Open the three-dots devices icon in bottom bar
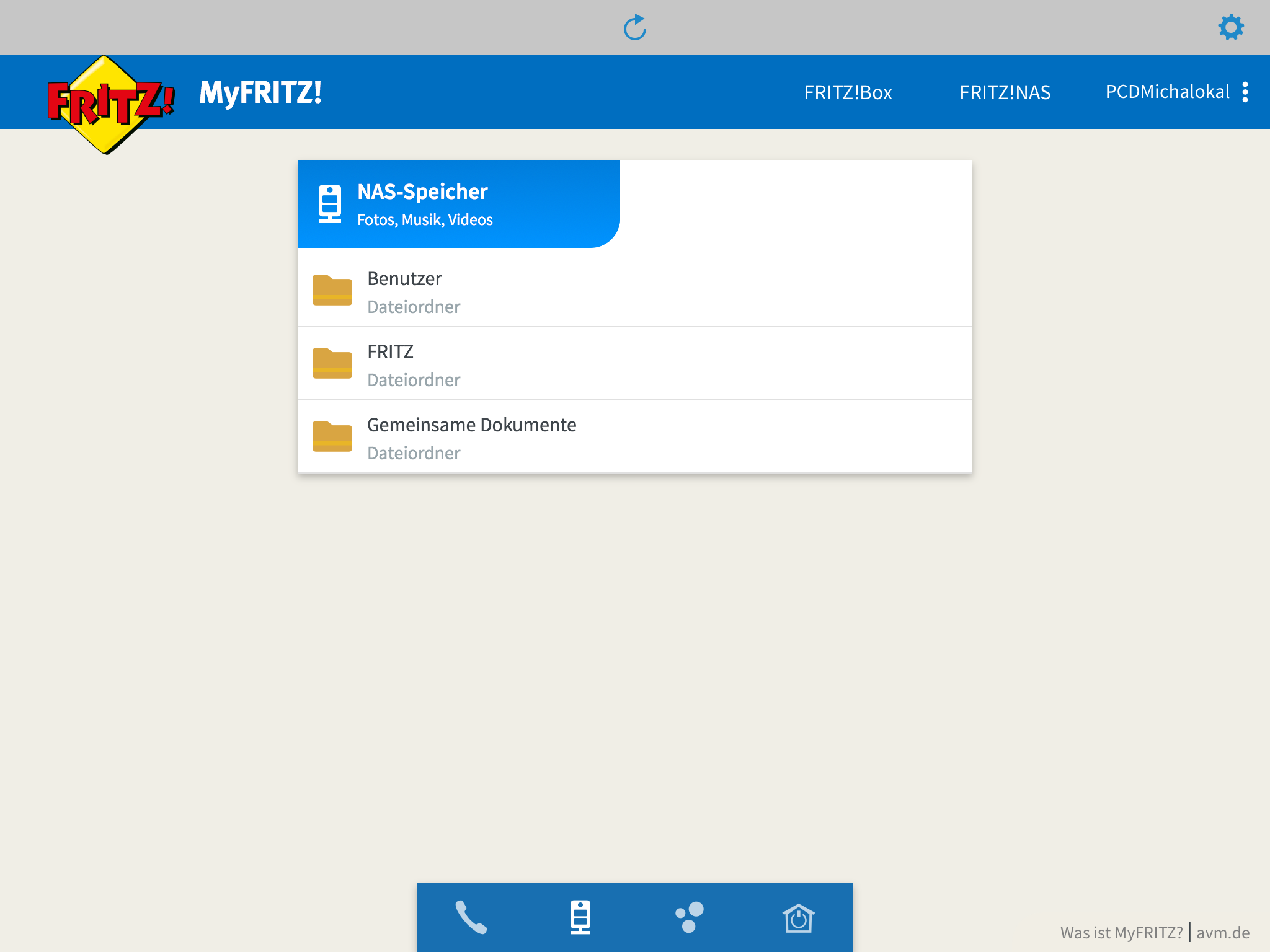Image resolution: width=1270 pixels, height=952 pixels. (x=690, y=917)
